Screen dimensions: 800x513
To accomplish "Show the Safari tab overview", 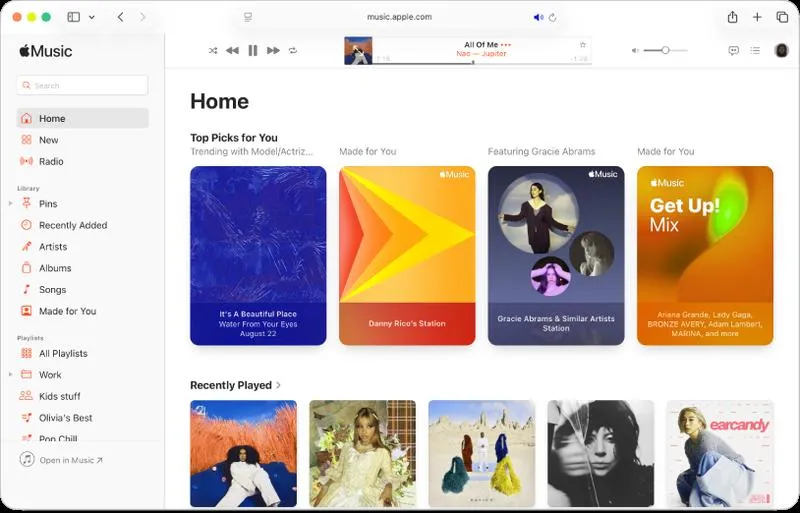I will (782, 17).
